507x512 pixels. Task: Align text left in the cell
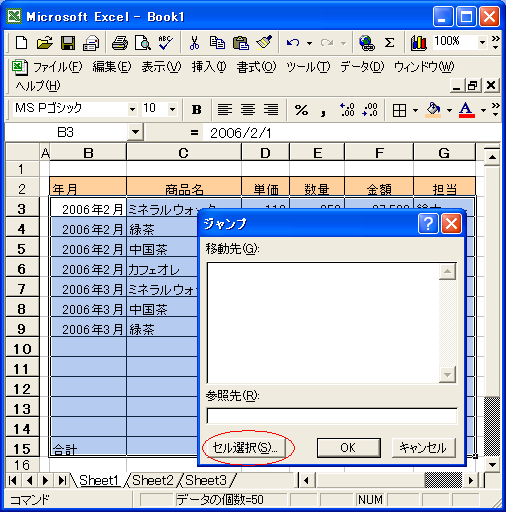(225, 110)
